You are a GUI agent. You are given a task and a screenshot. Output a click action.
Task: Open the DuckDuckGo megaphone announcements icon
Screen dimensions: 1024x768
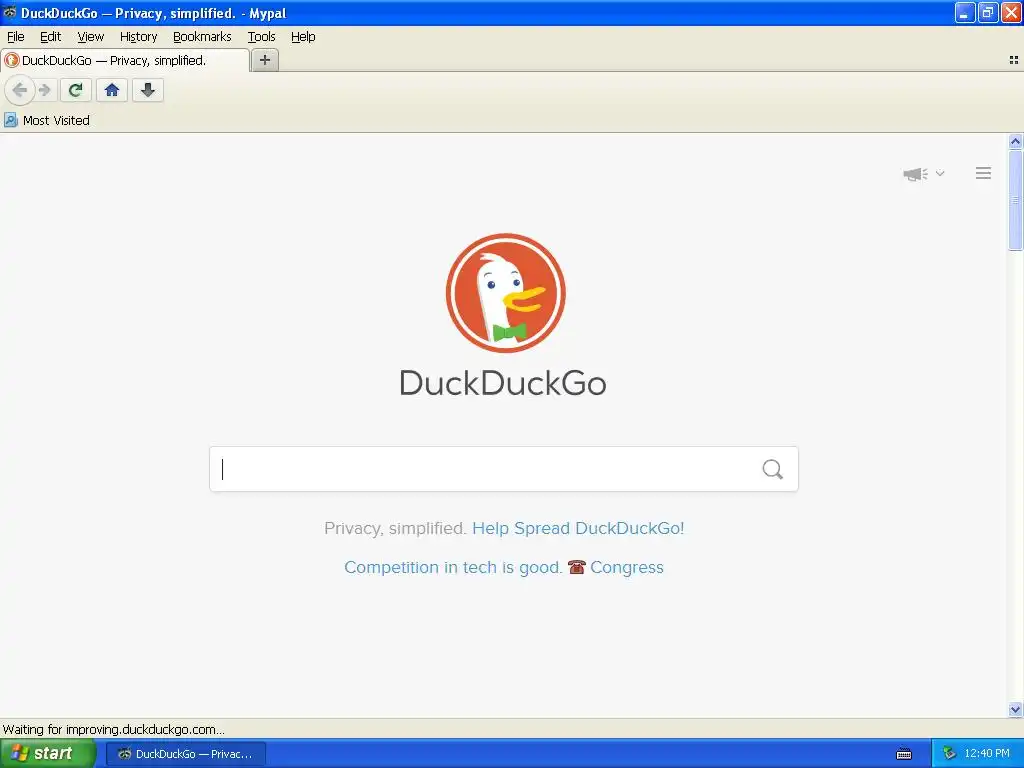coord(916,174)
